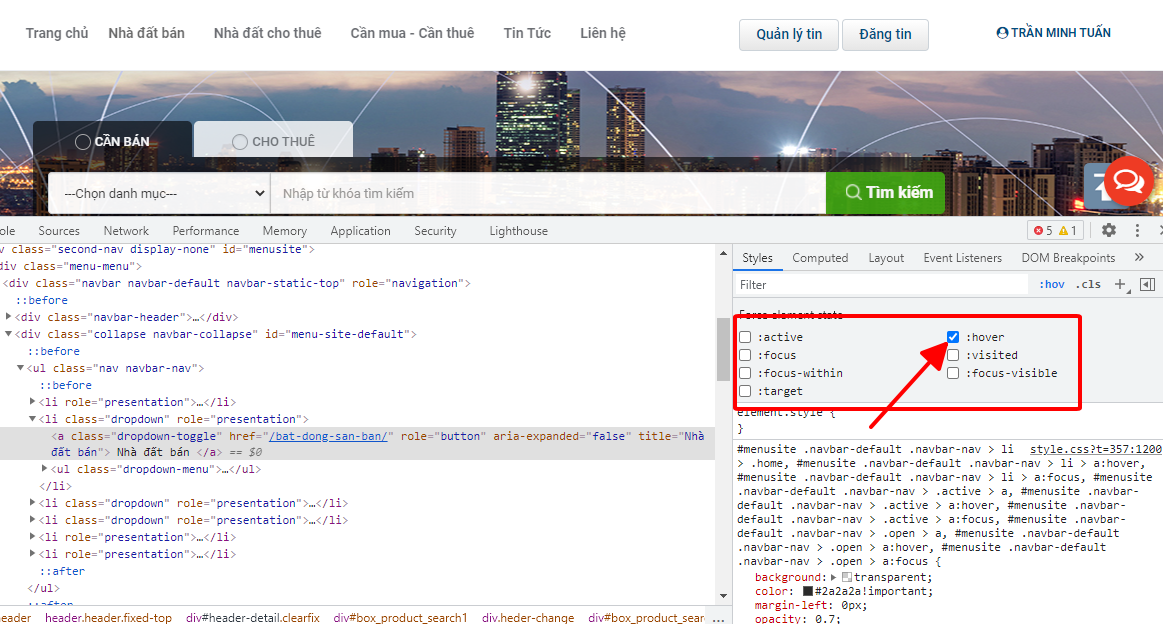This screenshot has height=624, width=1163.
Task: Click the Elements panel vertical scrollbar thumb
Action: tap(723, 349)
